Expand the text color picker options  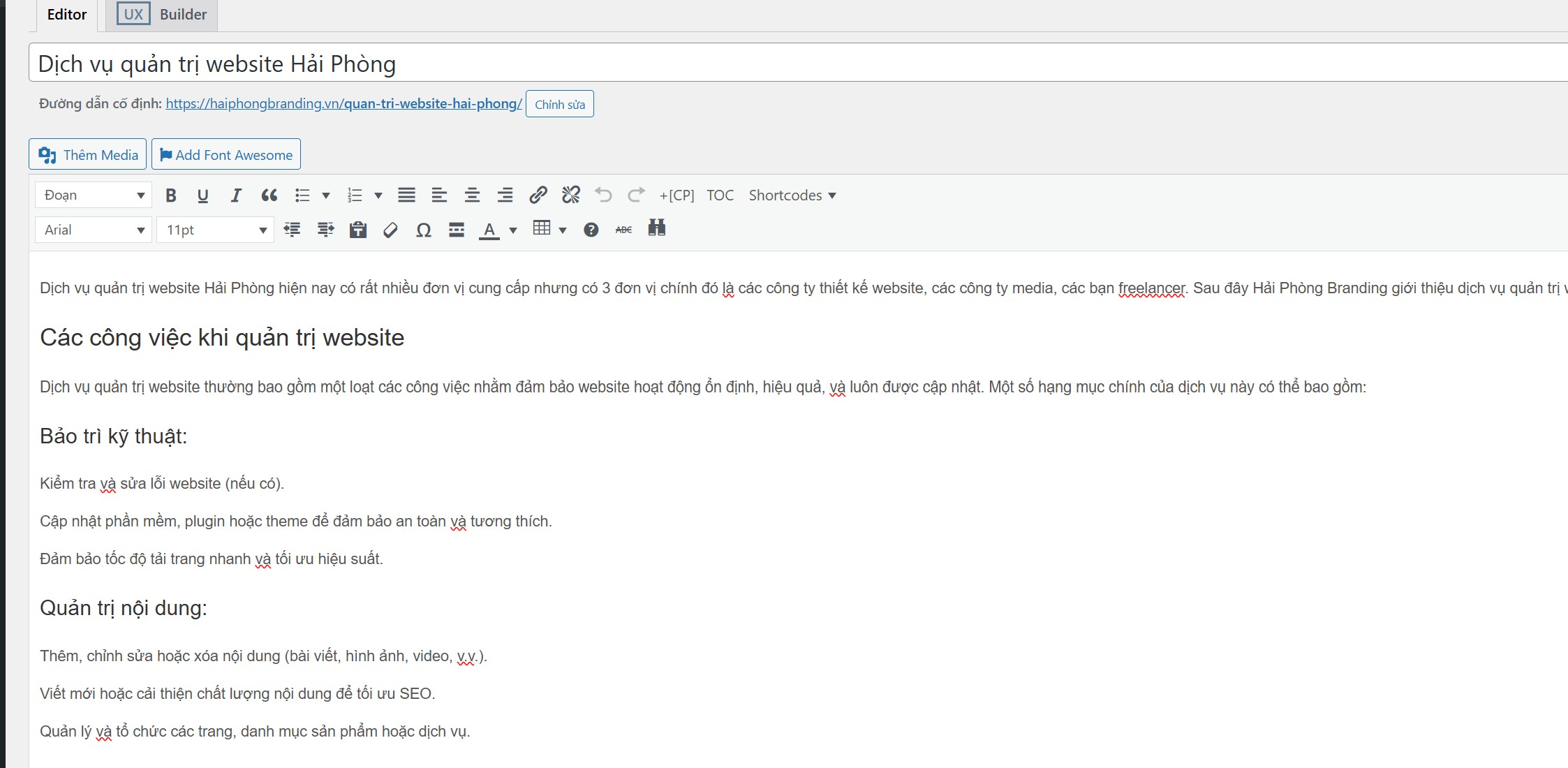click(x=512, y=229)
